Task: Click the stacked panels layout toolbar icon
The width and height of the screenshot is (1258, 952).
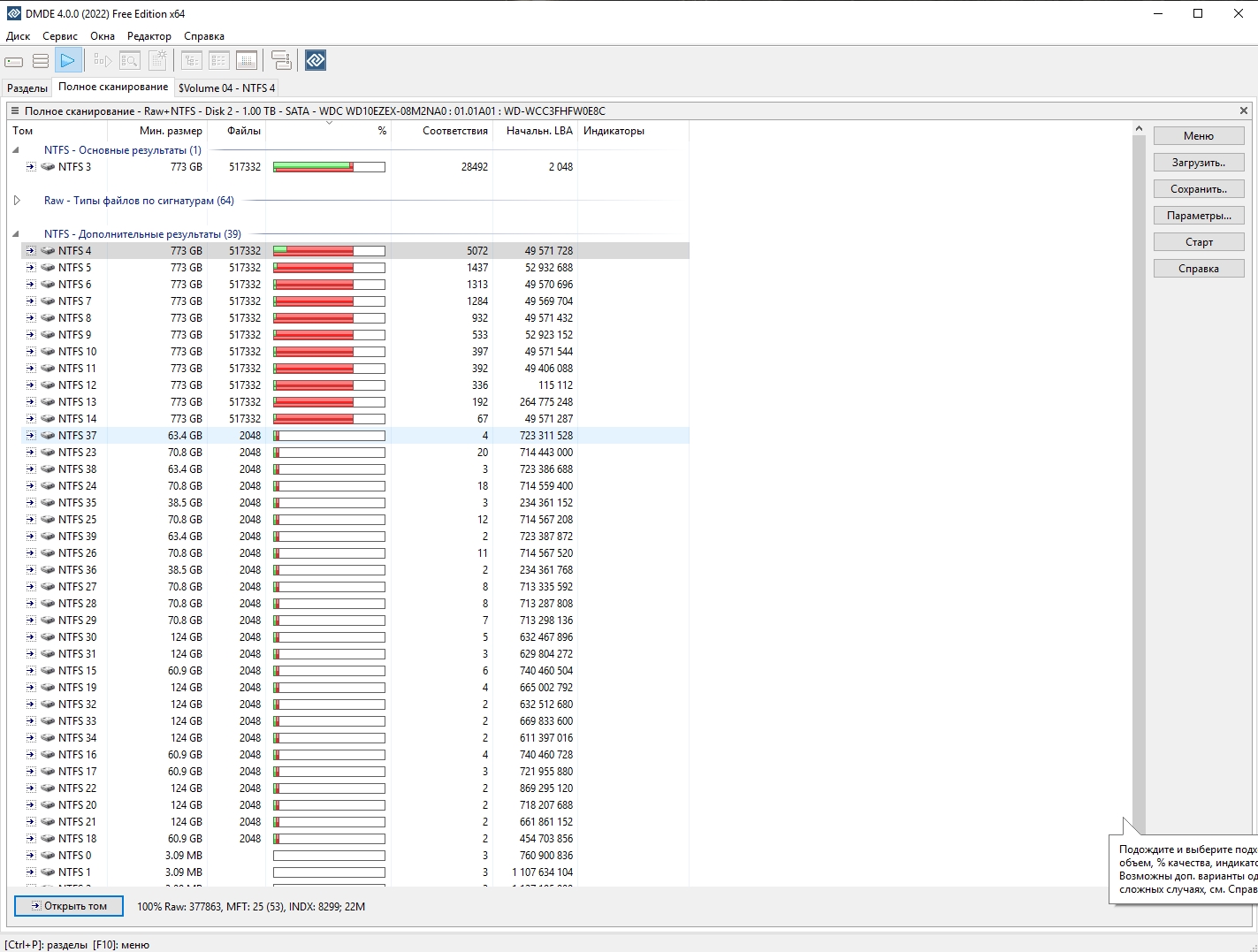Action: 281,61
